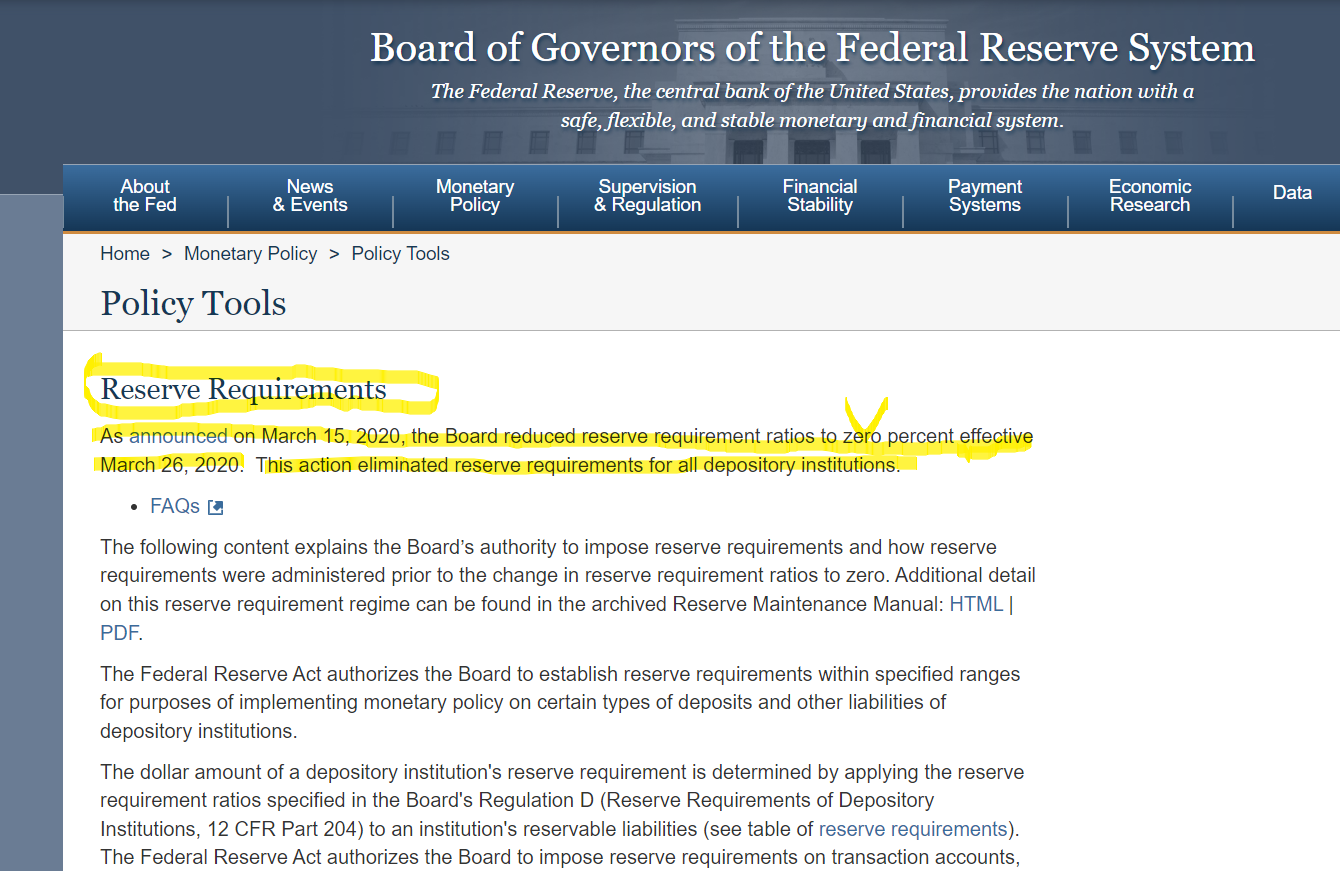Open the Data menu
Screen dimensions: 1340x871
1292,193
